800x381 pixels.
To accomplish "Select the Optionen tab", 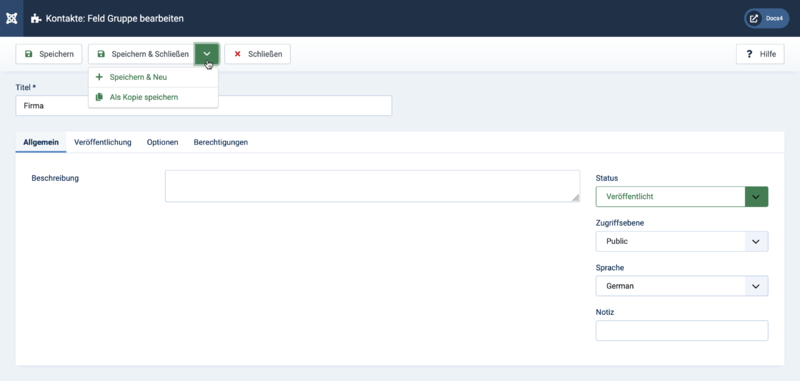I will [x=162, y=142].
